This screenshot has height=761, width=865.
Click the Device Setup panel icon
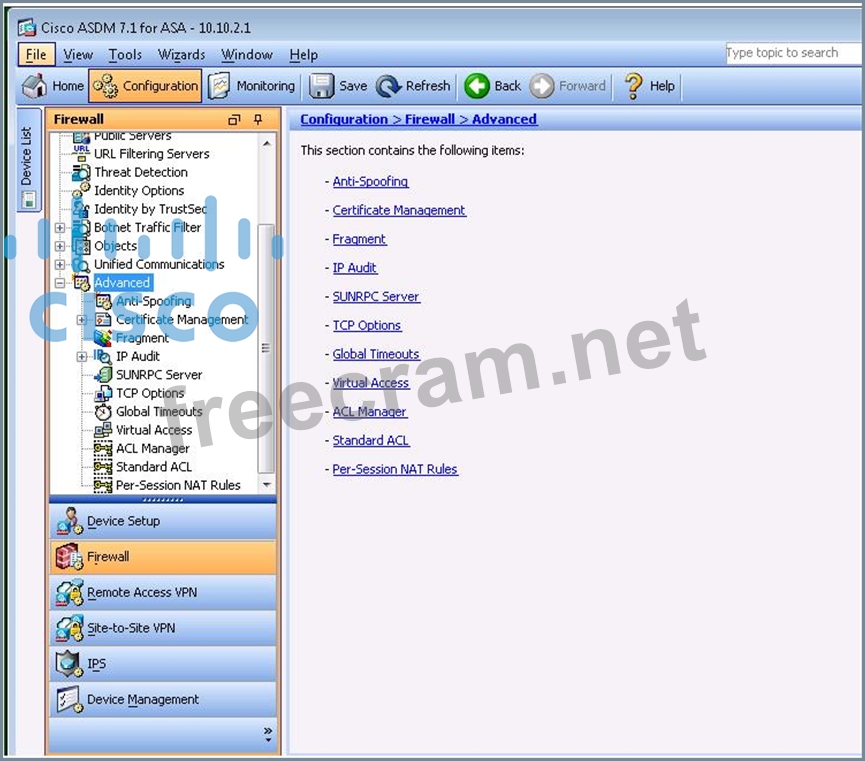(69, 521)
